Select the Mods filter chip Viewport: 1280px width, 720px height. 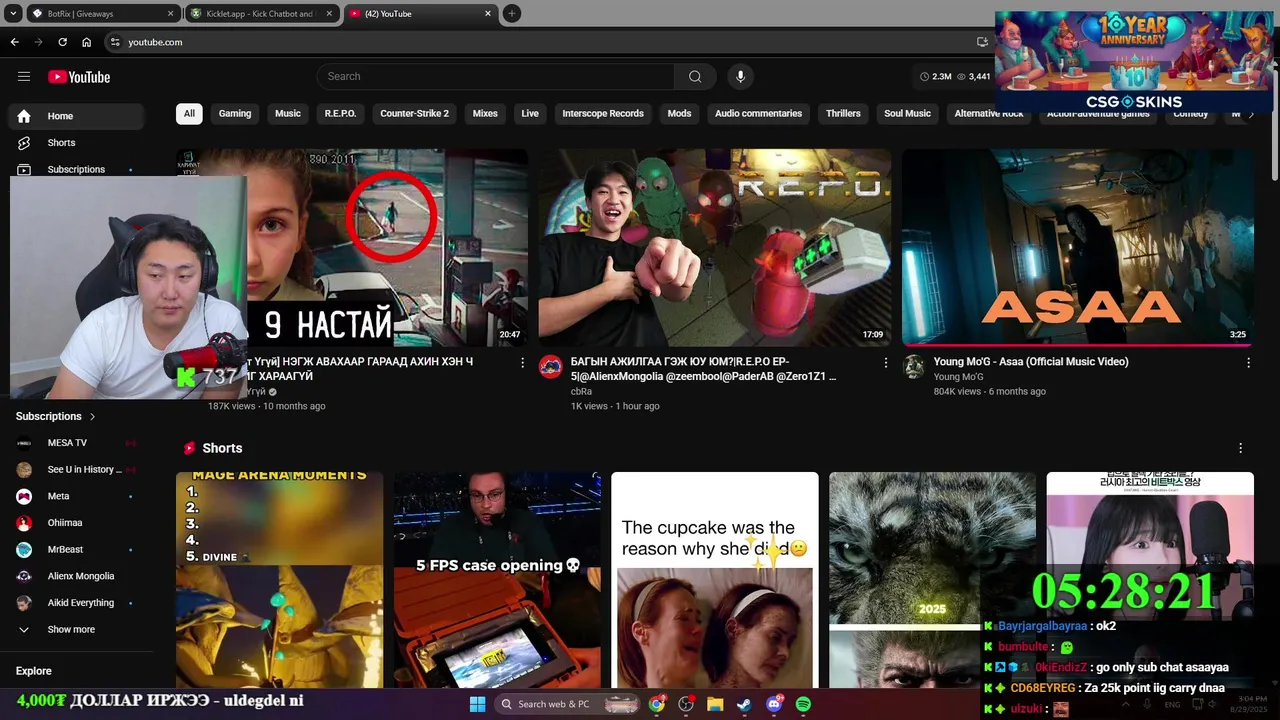click(x=679, y=114)
